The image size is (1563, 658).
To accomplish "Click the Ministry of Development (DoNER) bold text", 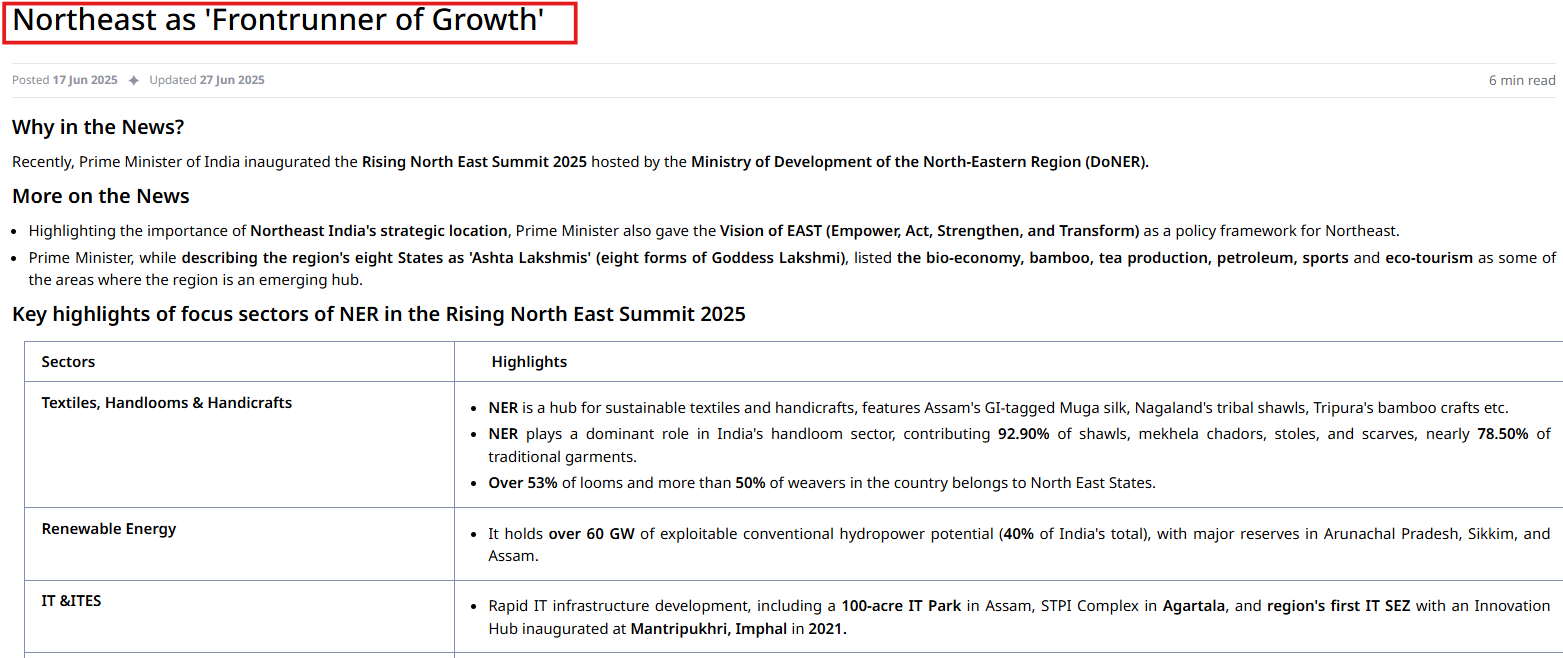I will click(x=919, y=162).
